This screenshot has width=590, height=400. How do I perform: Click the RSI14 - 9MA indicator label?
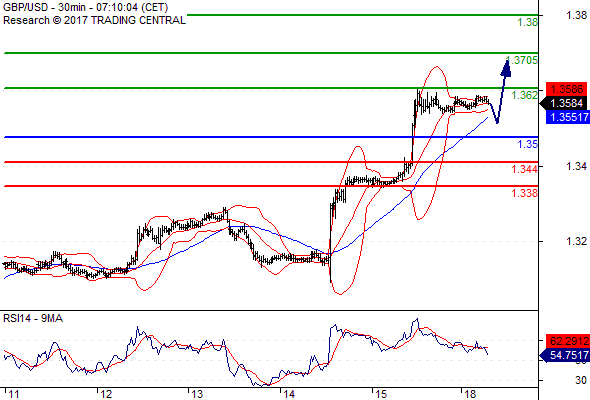pos(33,318)
